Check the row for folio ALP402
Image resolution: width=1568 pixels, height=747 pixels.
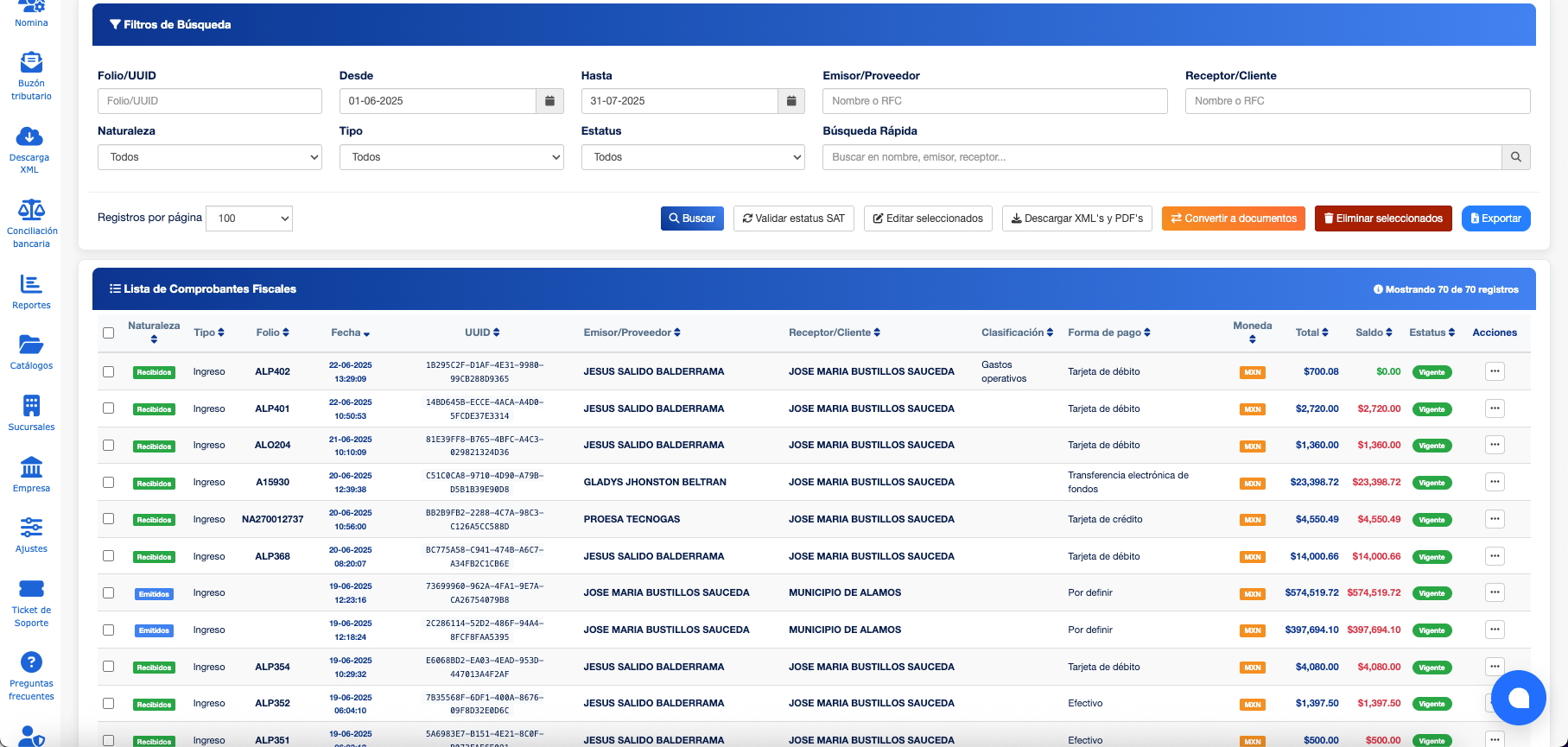point(109,371)
